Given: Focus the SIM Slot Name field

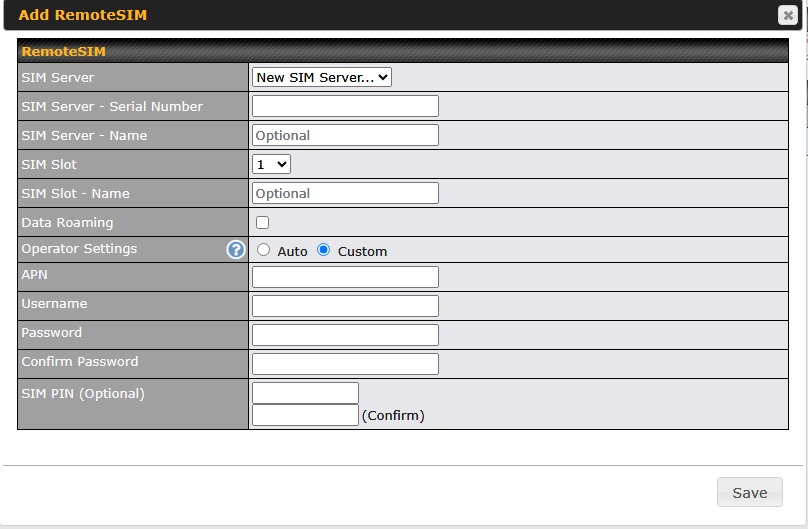Looking at the screenshot, I should (345, 193).
